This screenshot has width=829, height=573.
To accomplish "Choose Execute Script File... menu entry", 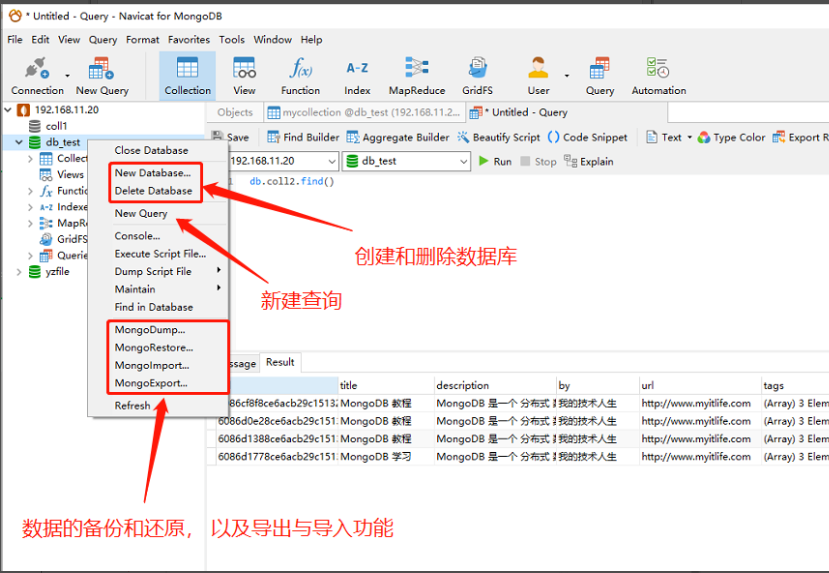I will tap(160, 254).
